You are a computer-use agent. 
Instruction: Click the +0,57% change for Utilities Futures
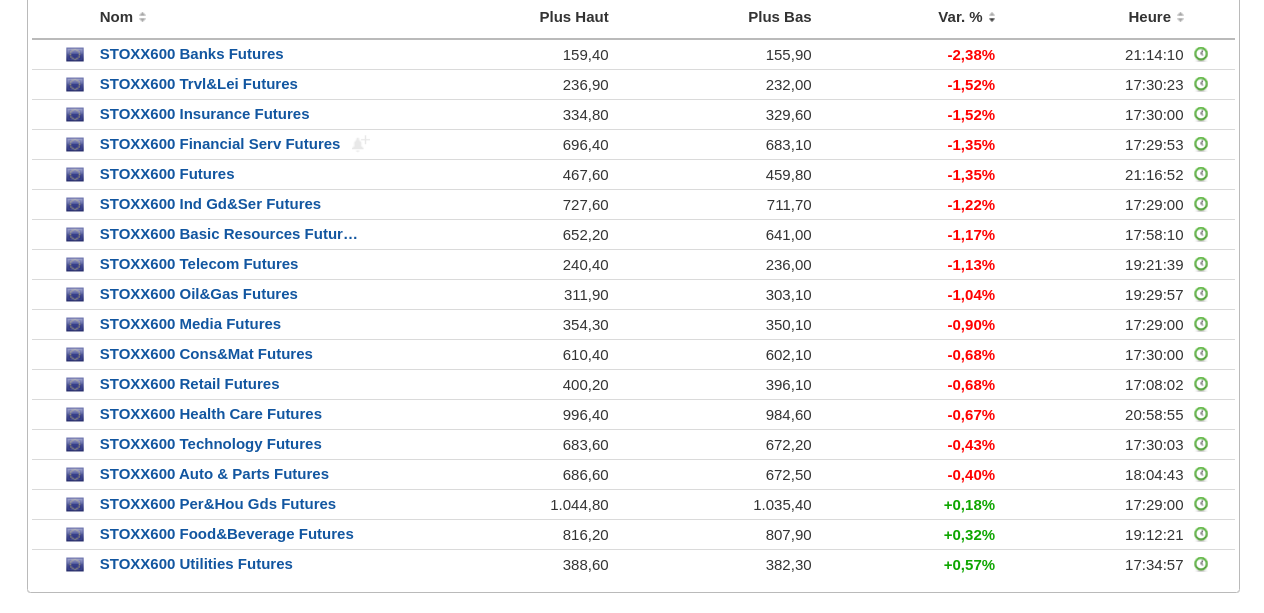coord(969,564)
